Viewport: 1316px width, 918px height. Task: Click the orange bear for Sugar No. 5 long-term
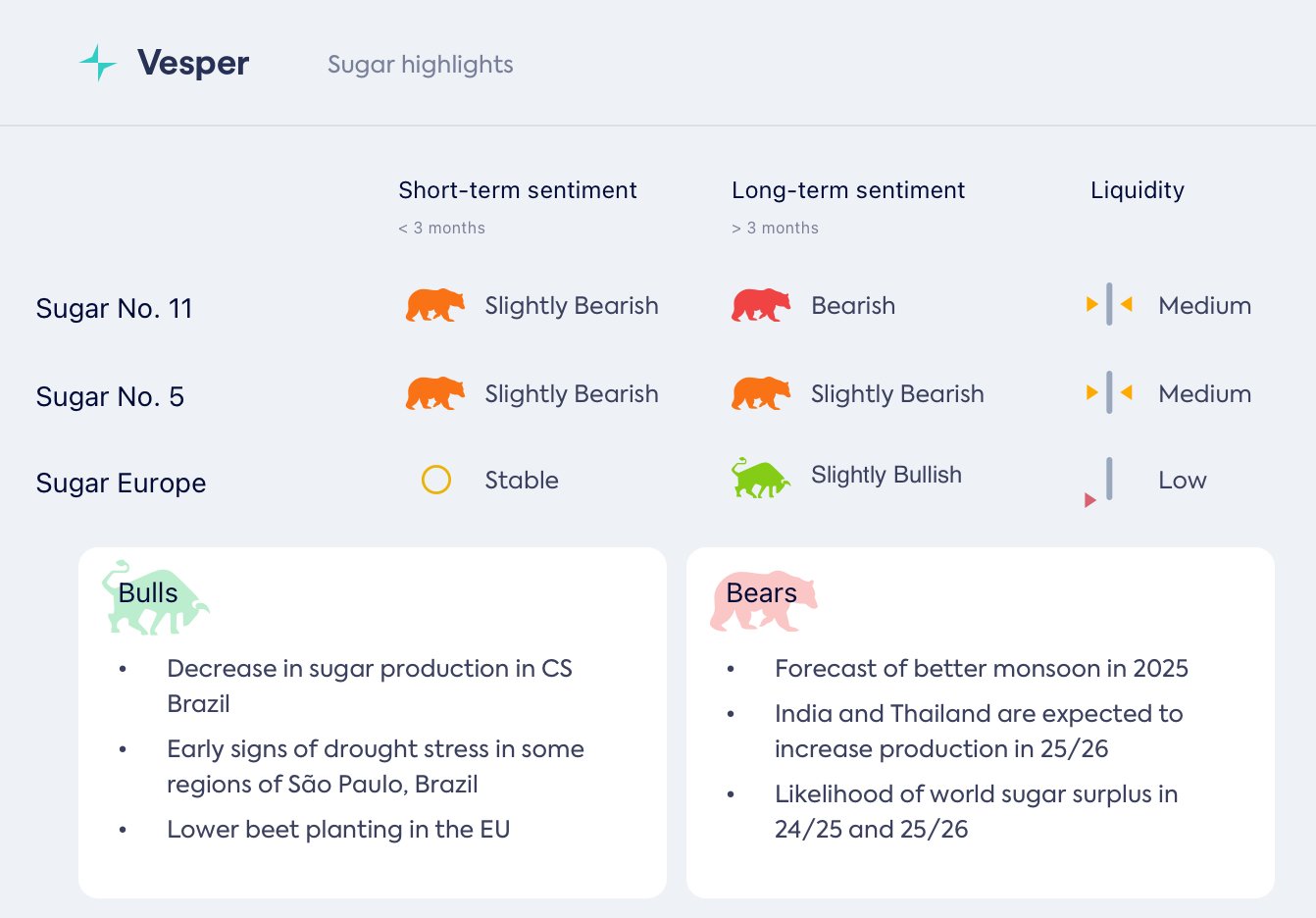(x=760, y=393)
